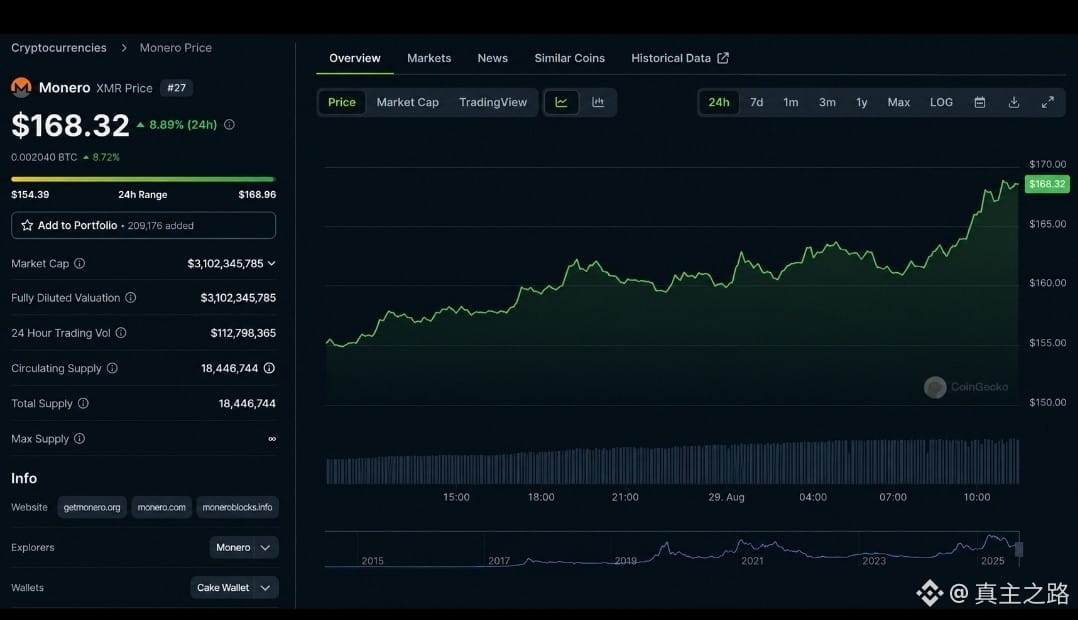Expand the Market Cap value chevron
The image size is (1078, 620).
(x=272, y=263)
